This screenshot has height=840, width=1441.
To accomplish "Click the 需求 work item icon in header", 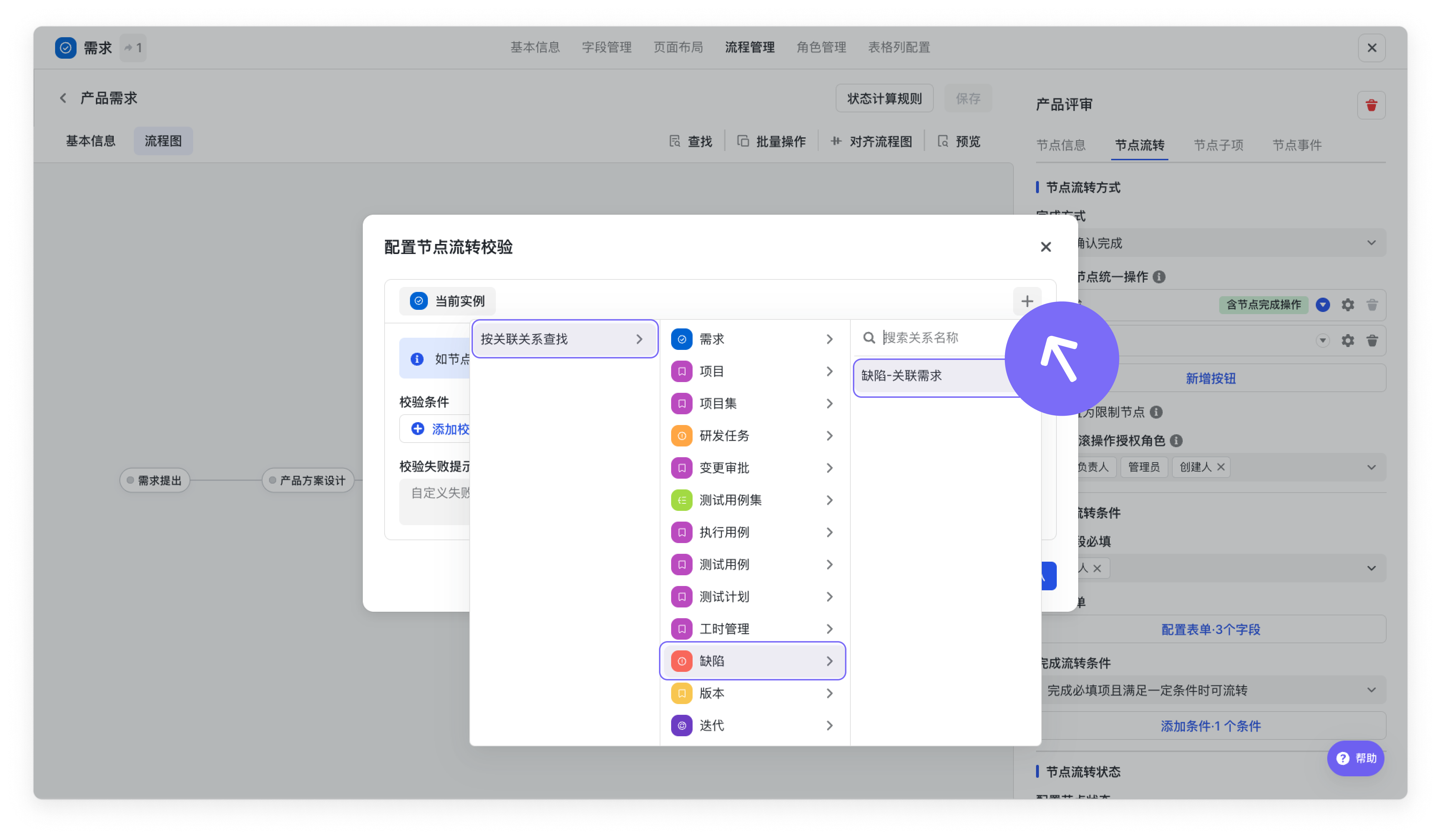I will click(66, 48).
